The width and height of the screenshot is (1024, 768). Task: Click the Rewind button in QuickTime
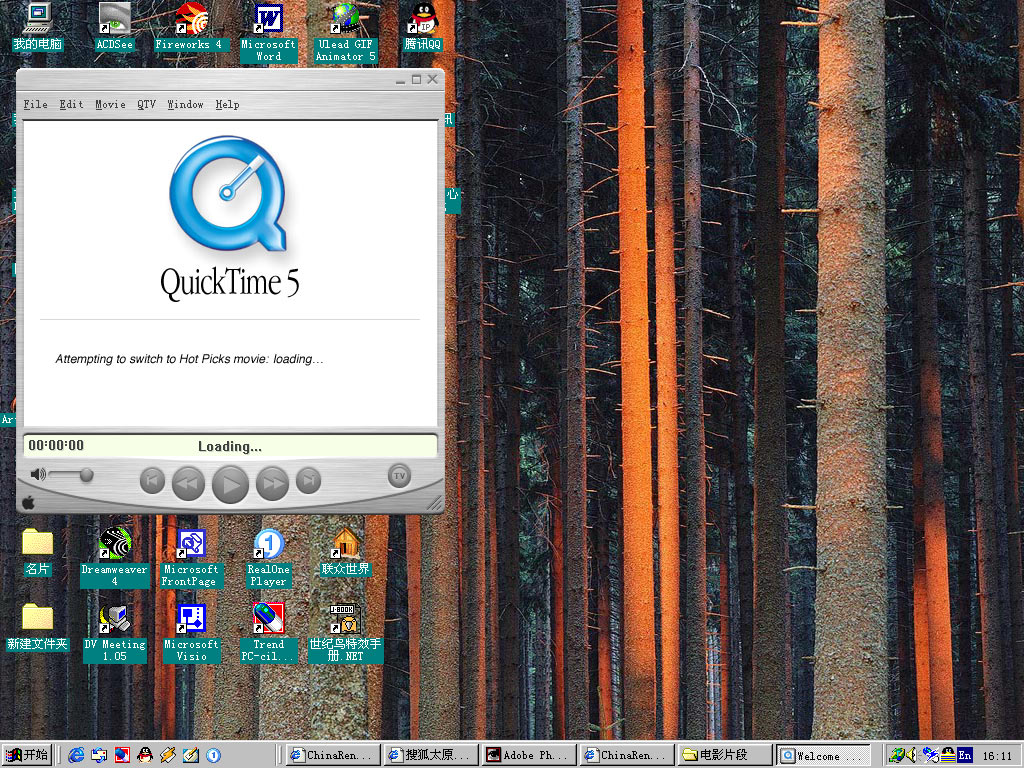(x=188, y=483)
